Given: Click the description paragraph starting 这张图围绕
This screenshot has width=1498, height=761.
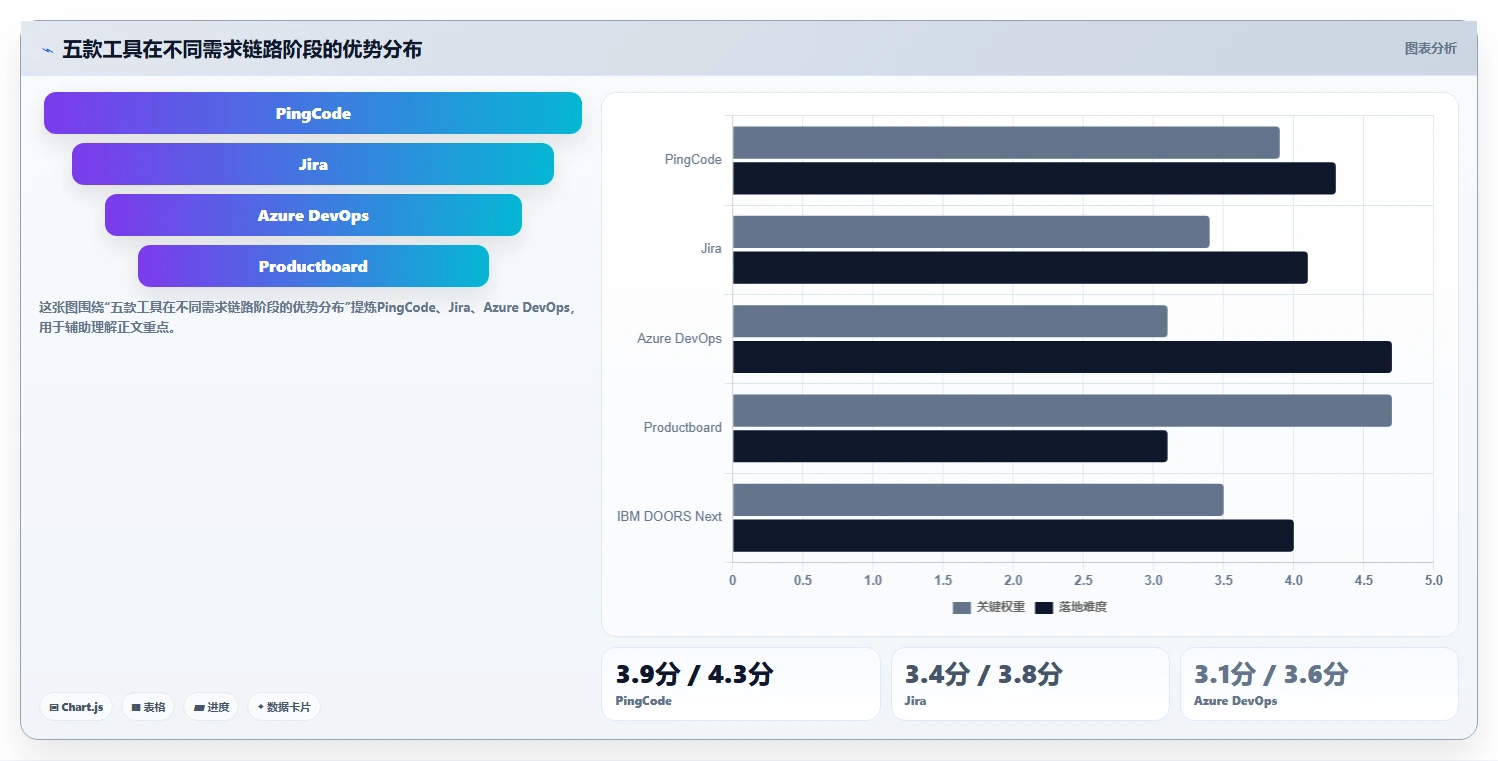Looking at the screenshot, I should tap(309, 317).
